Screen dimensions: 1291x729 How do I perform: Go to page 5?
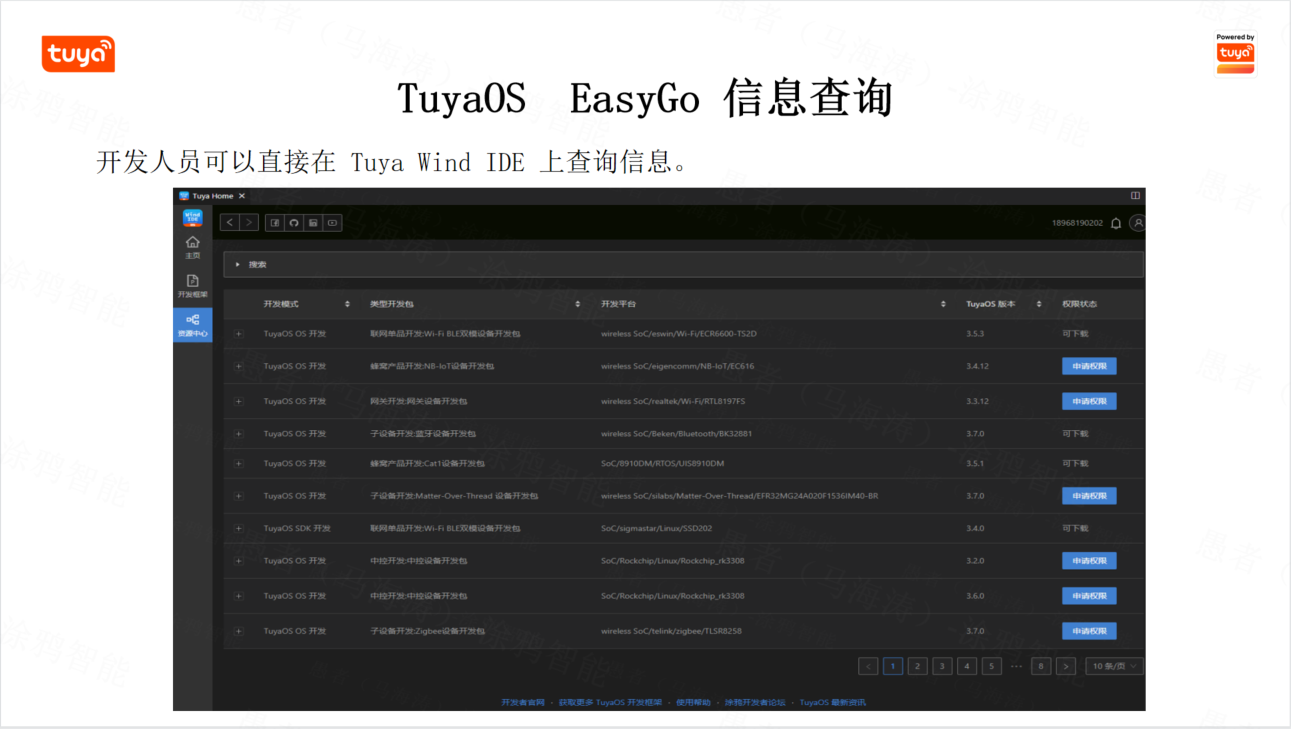(x=991, y=666)
